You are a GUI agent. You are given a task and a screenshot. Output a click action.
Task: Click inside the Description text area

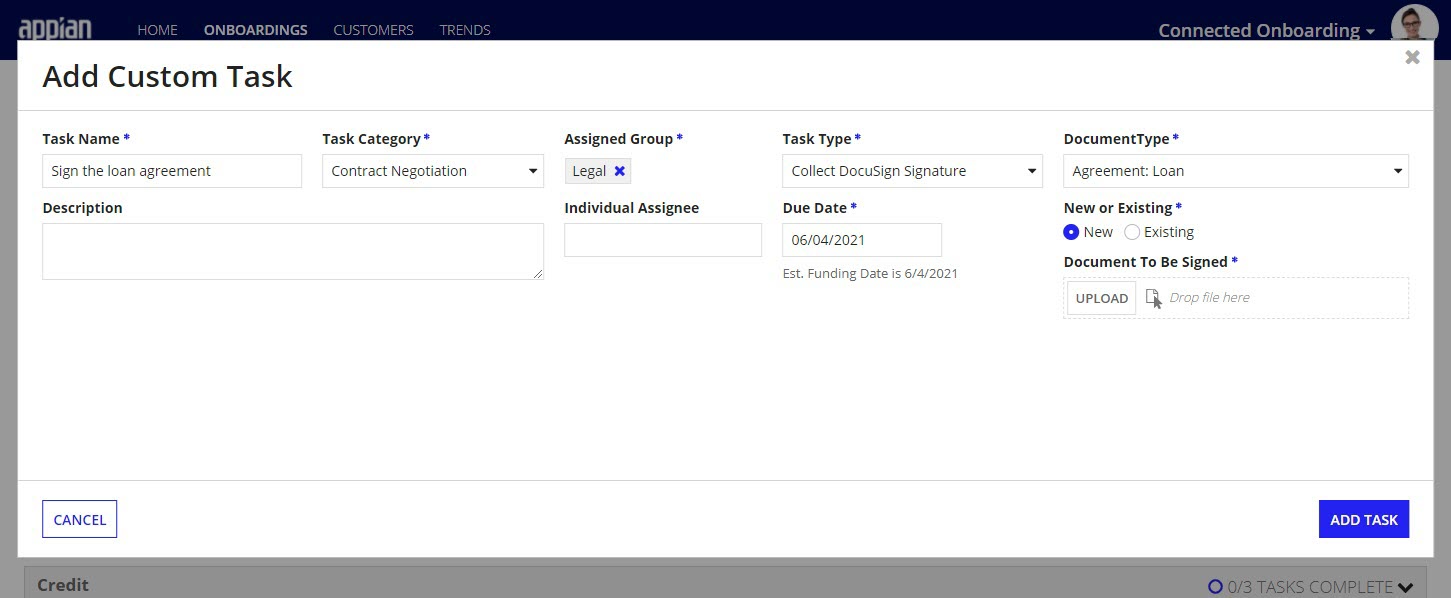coord(292,250)
